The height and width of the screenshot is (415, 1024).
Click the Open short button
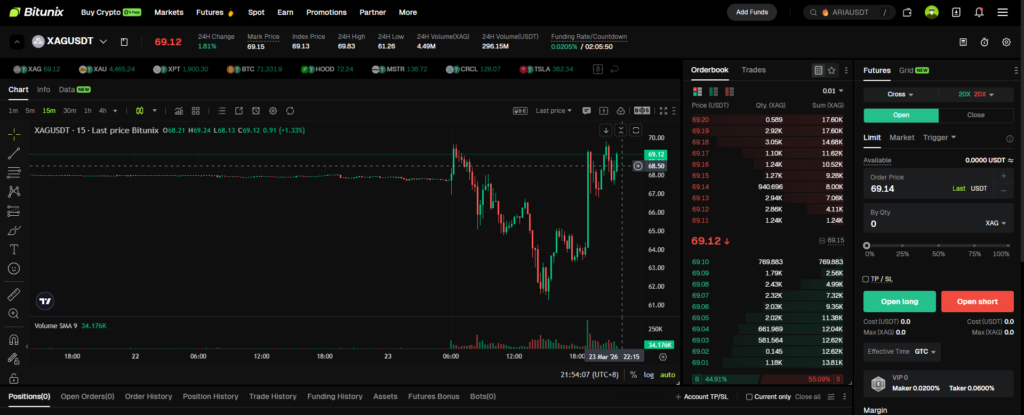click(x=977, y=301)
